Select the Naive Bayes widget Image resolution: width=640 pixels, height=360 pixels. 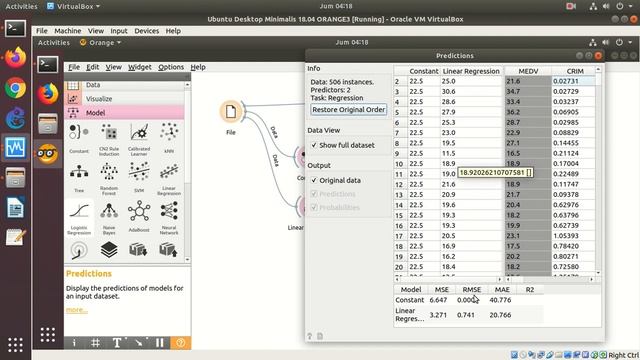click(x=109, y=218)
